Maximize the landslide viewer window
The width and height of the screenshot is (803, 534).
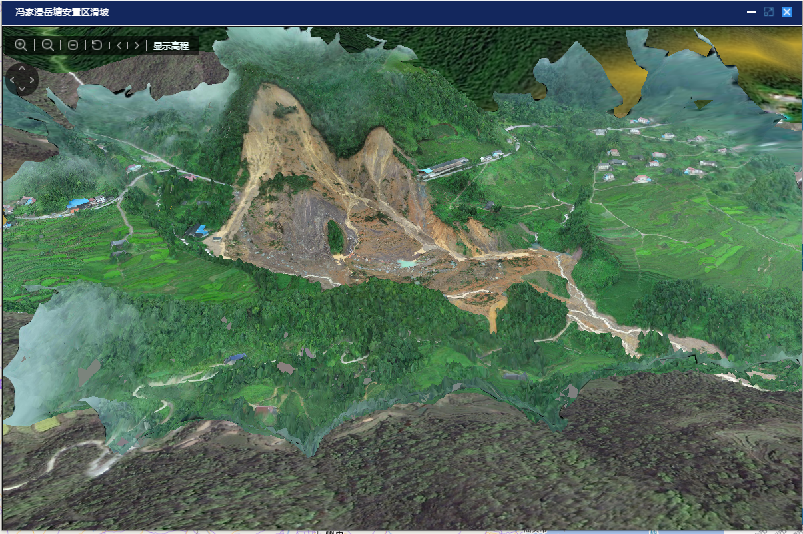768,12
